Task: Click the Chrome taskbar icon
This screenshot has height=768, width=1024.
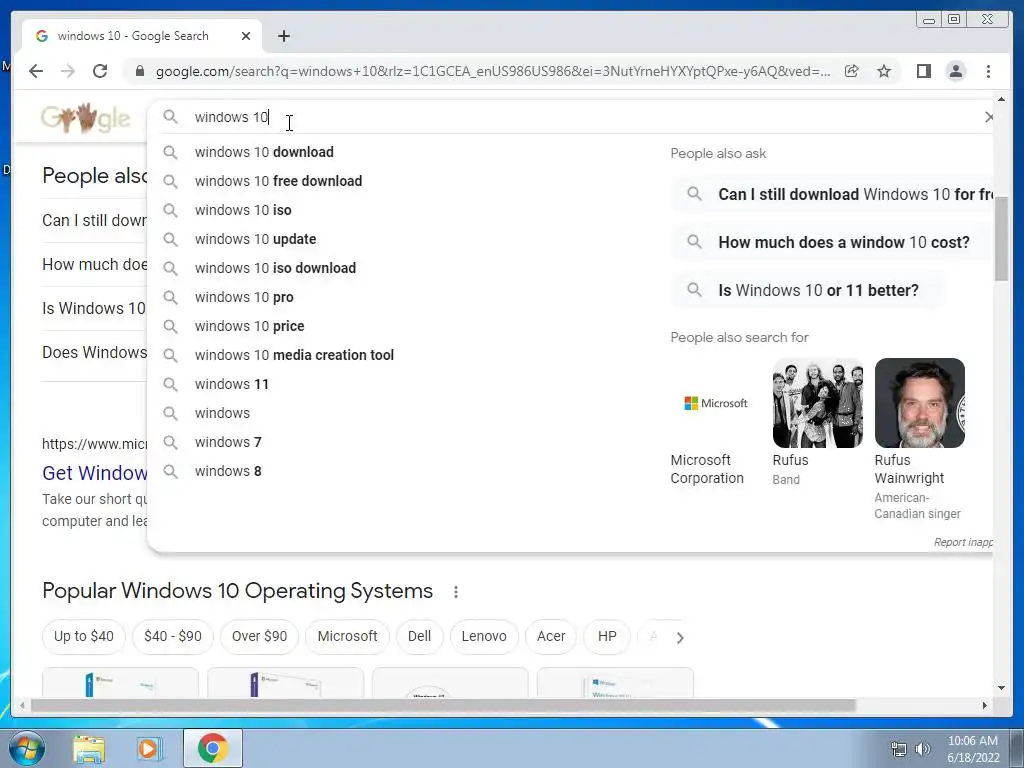Action: [x=213, y=748]
